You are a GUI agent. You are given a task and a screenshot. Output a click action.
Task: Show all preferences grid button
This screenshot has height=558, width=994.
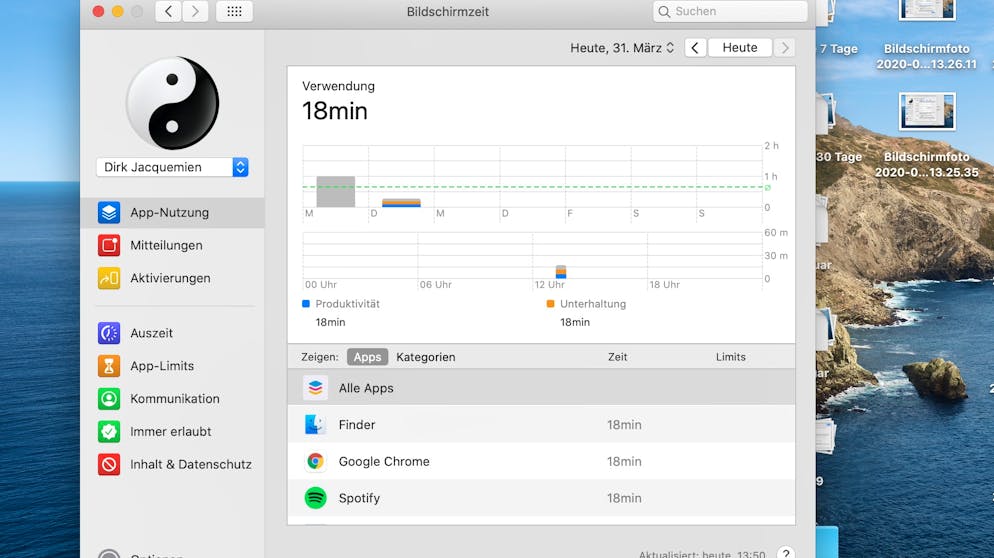pos(235,11)
